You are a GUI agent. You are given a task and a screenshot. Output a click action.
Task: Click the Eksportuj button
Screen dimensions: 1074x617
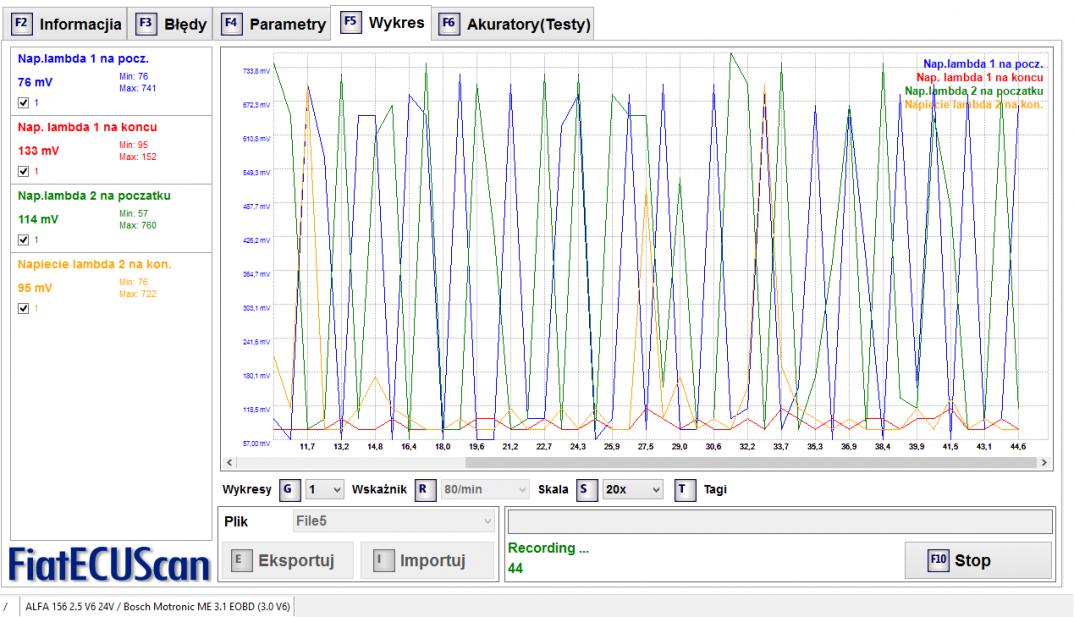[x=284, y=561]
